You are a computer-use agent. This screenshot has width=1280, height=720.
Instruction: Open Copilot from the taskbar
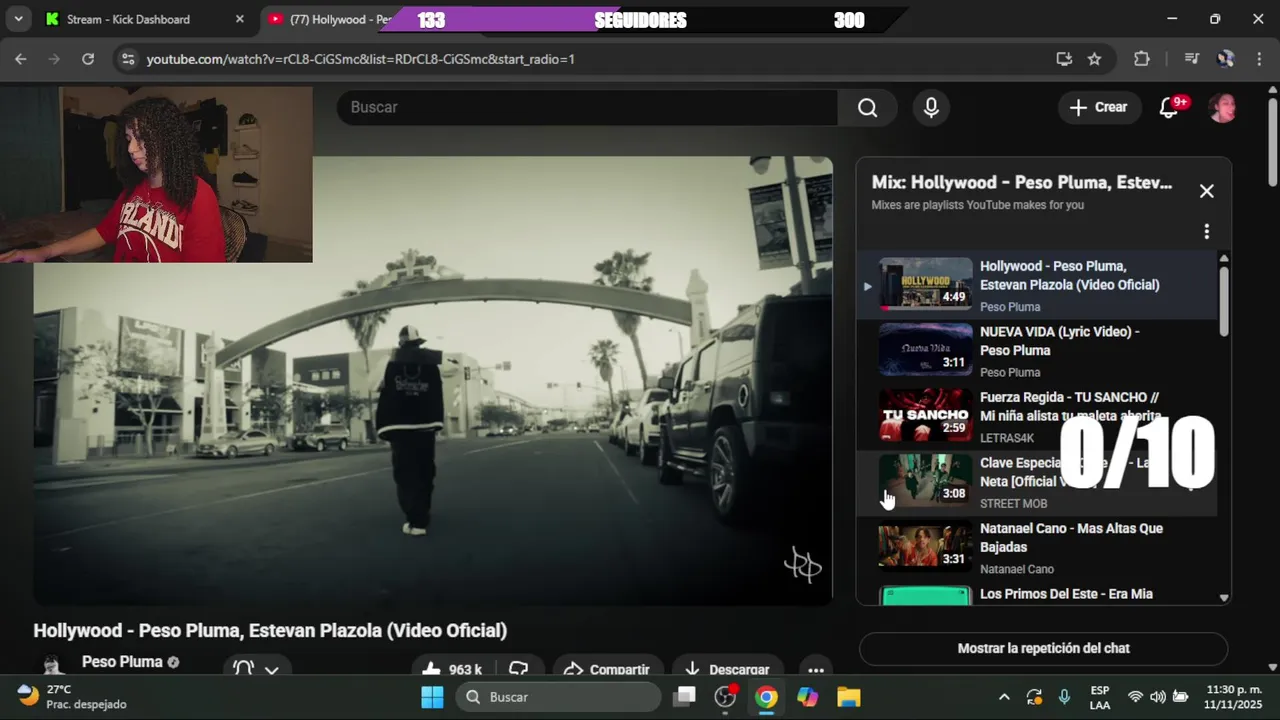(x=807, y=697)
